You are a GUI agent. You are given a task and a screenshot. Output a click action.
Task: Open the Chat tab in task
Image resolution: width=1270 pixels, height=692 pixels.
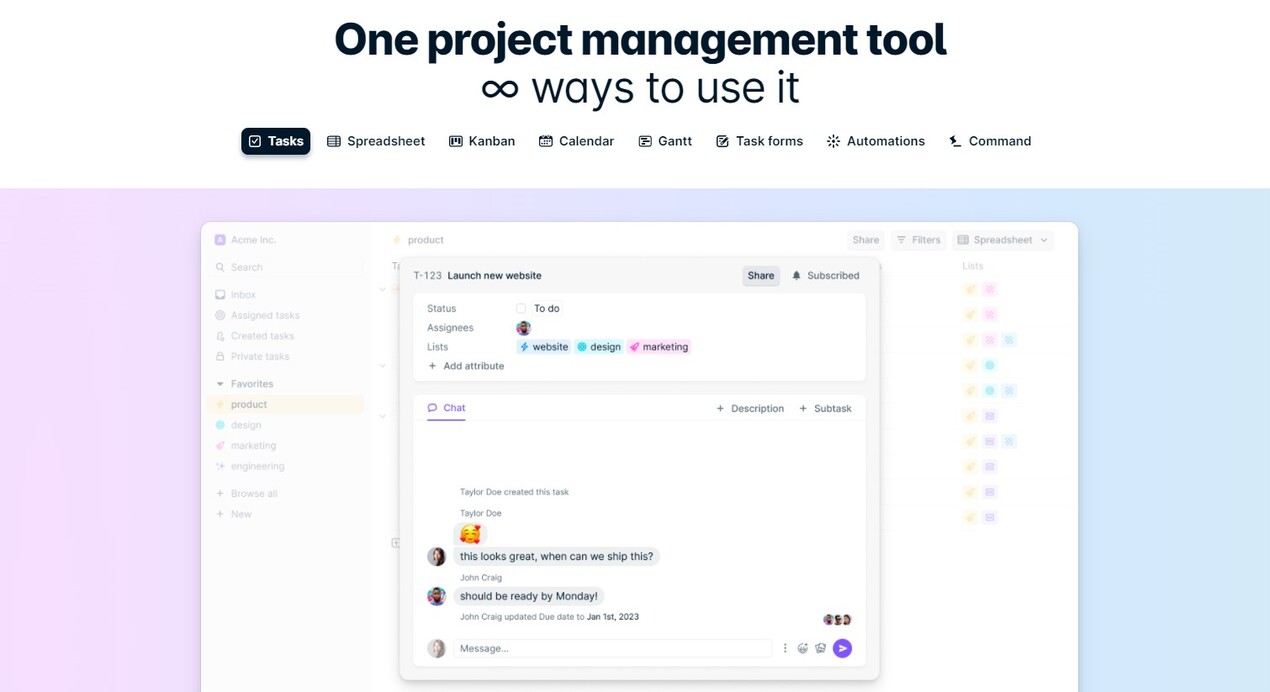point(446,408)
